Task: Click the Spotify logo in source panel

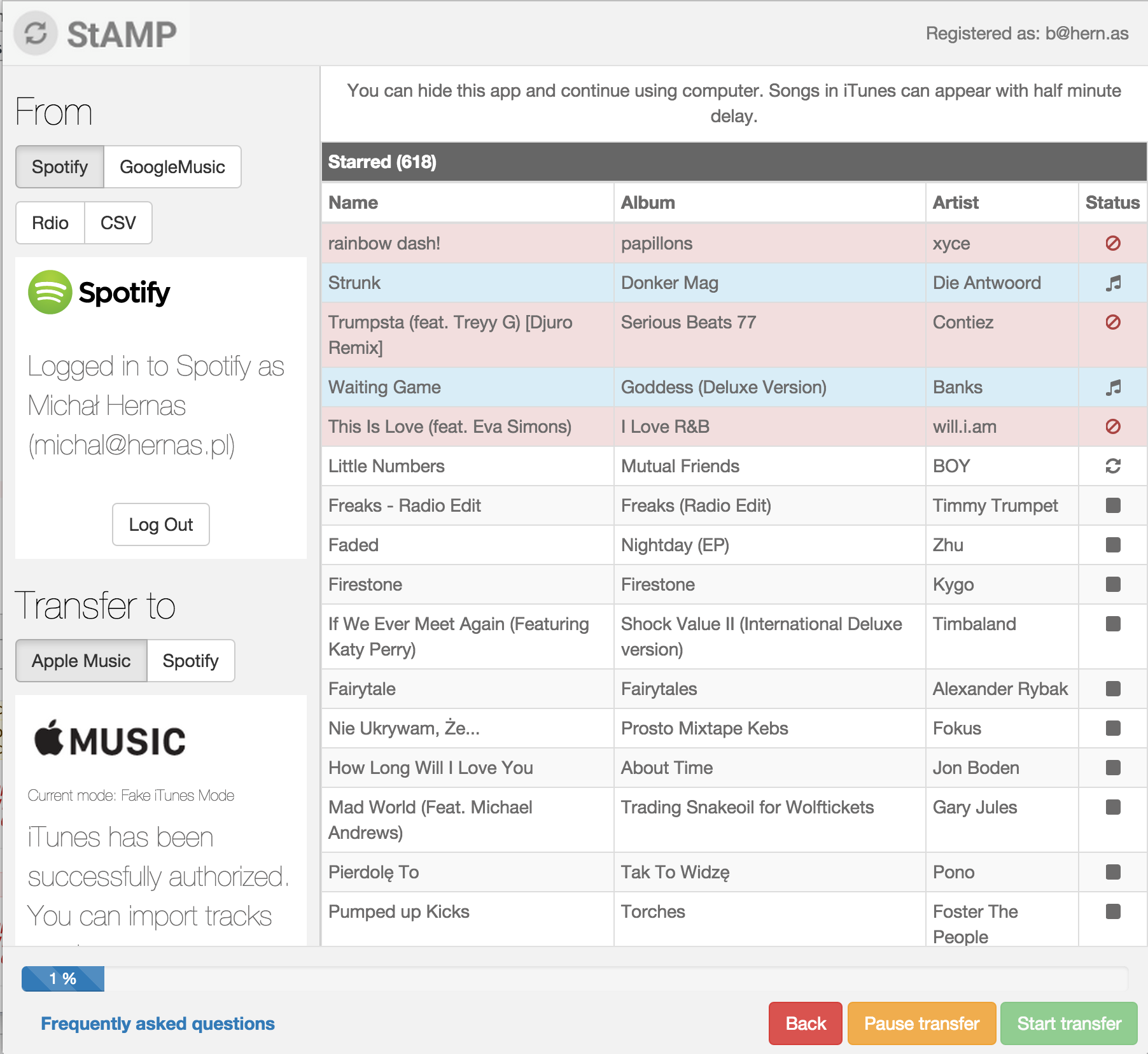Action: 99,292
